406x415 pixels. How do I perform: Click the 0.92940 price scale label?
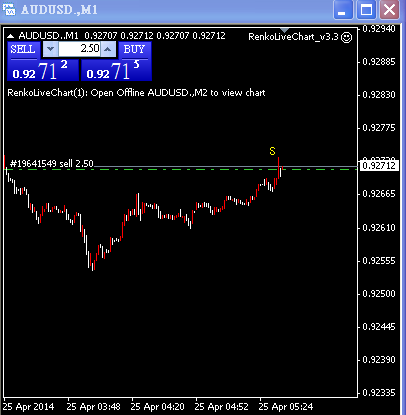tap(378, 29)
